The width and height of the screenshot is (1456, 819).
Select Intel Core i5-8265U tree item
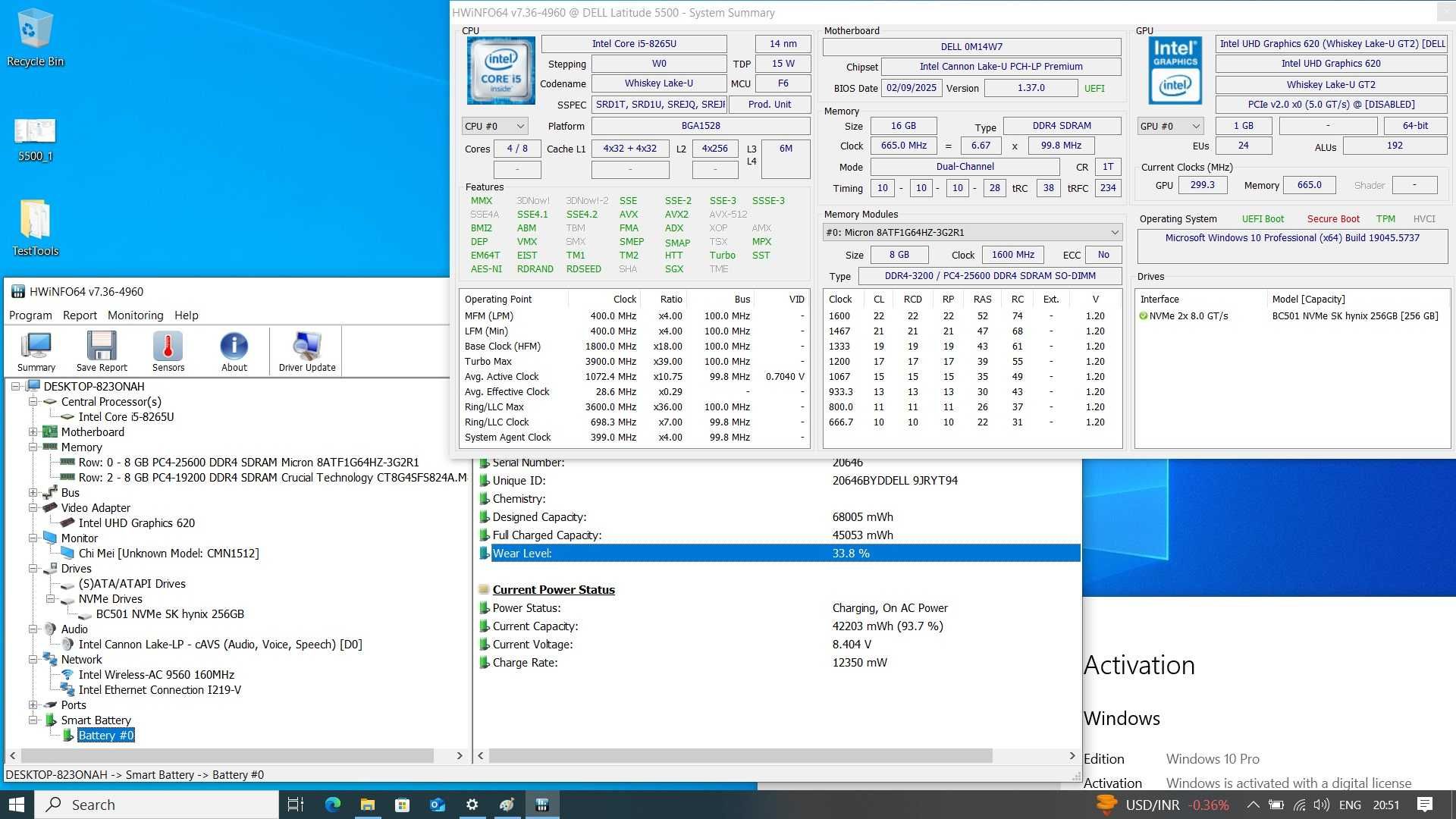(126, 416)
